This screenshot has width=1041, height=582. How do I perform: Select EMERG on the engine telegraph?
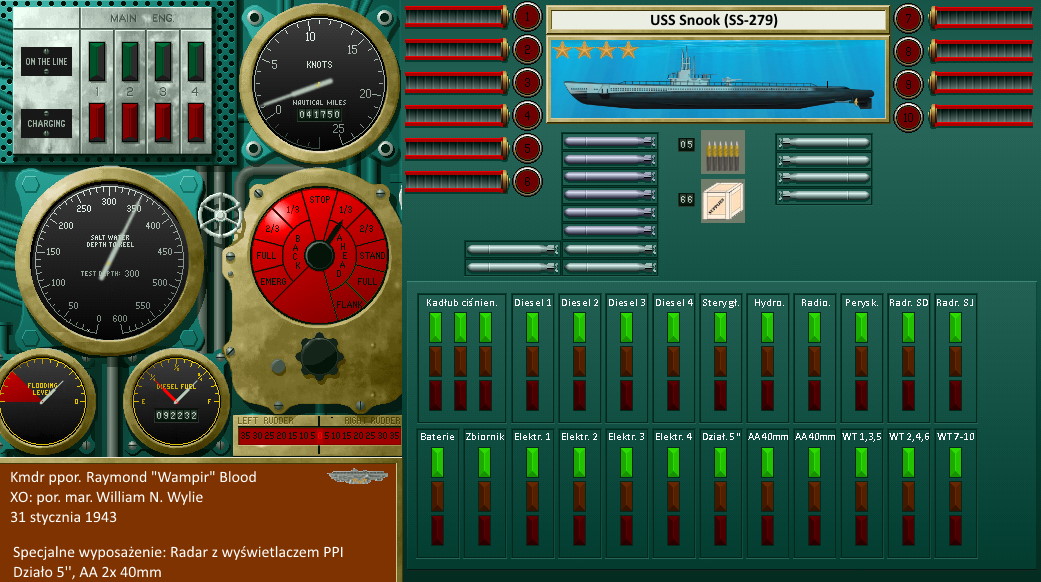pyautogui.click(x=270, y=283)
